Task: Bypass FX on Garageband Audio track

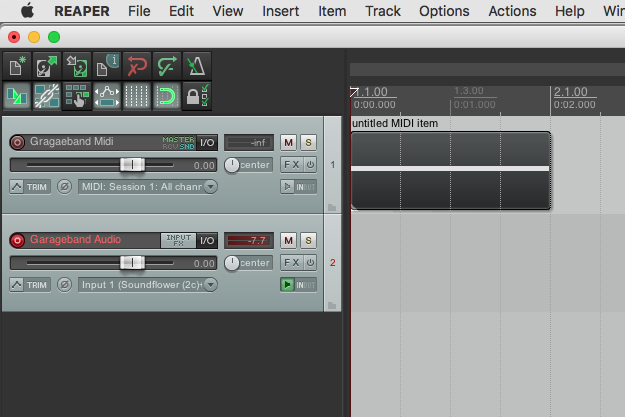Action: pos(310,263)
